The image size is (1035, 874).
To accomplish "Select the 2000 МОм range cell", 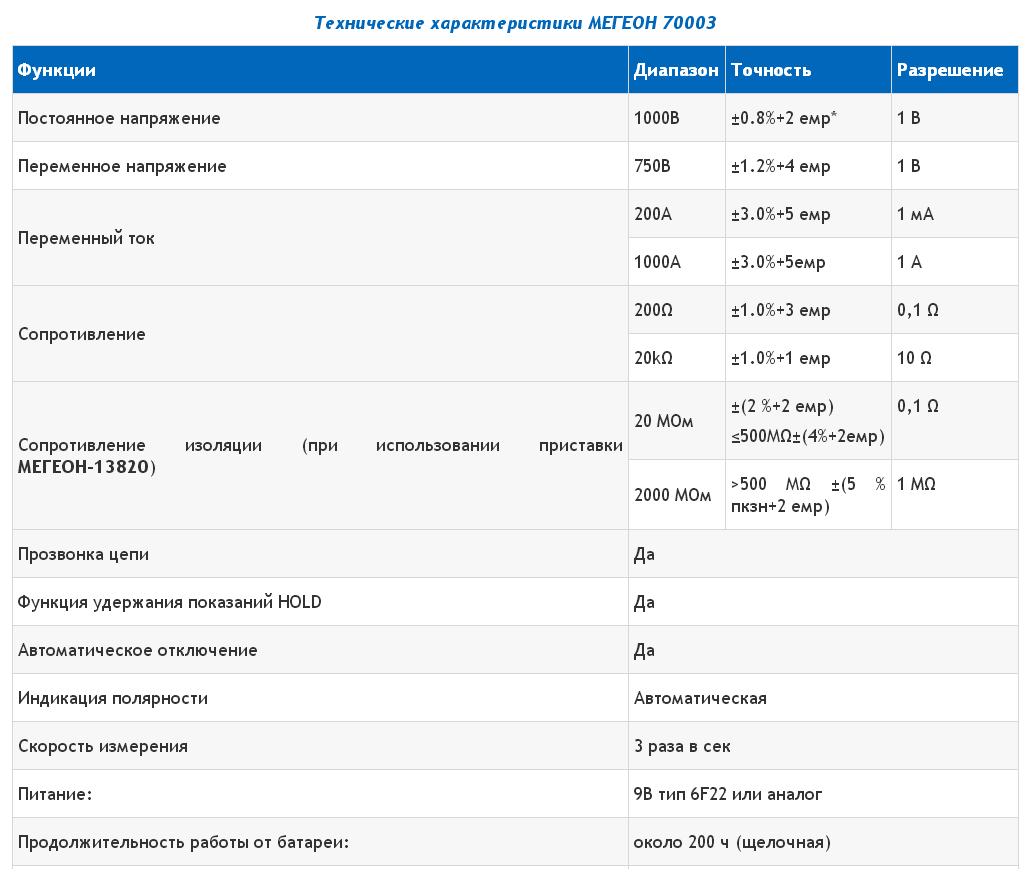I will [672, 495].
